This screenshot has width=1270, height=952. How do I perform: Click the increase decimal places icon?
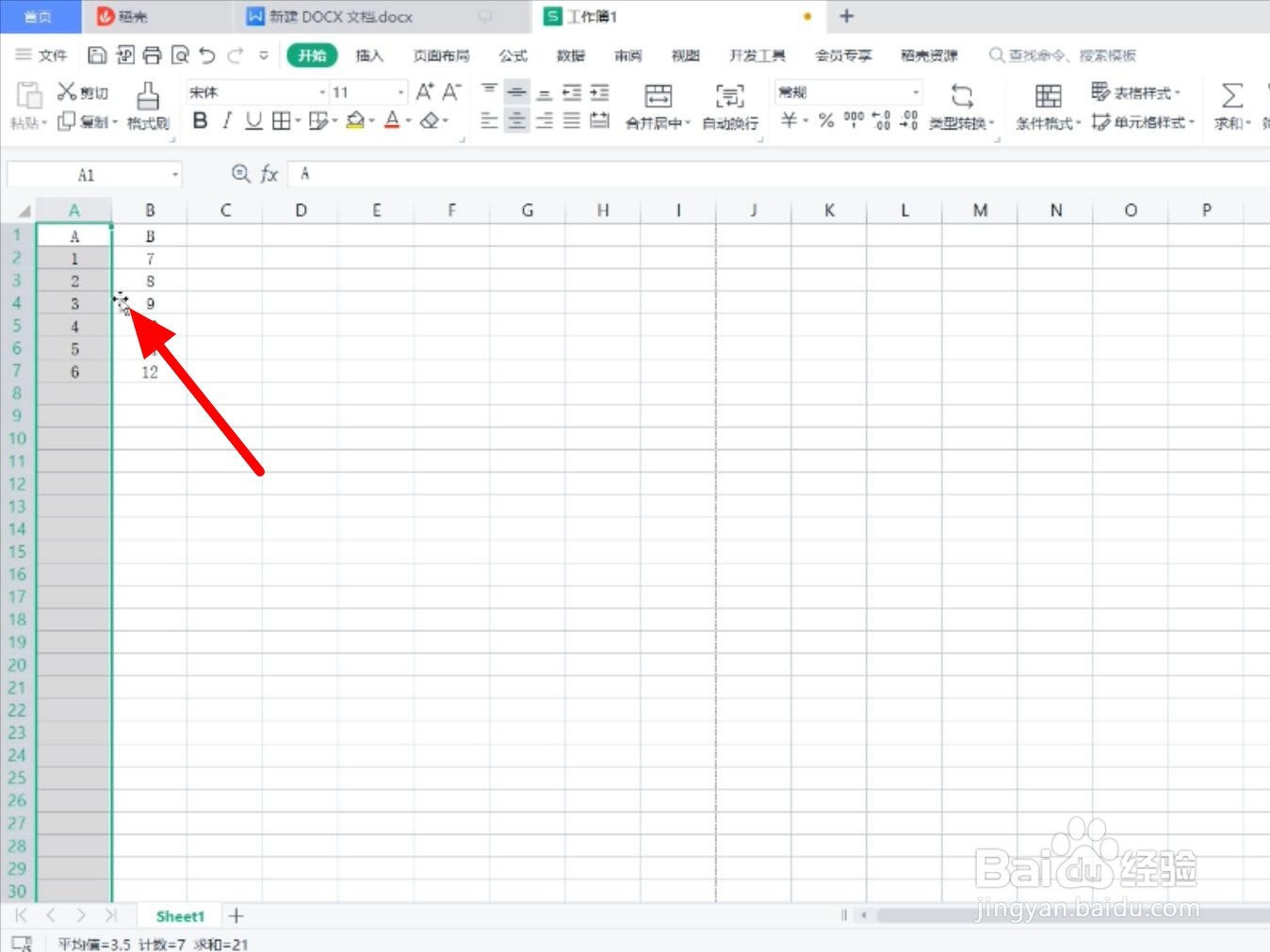881,120
